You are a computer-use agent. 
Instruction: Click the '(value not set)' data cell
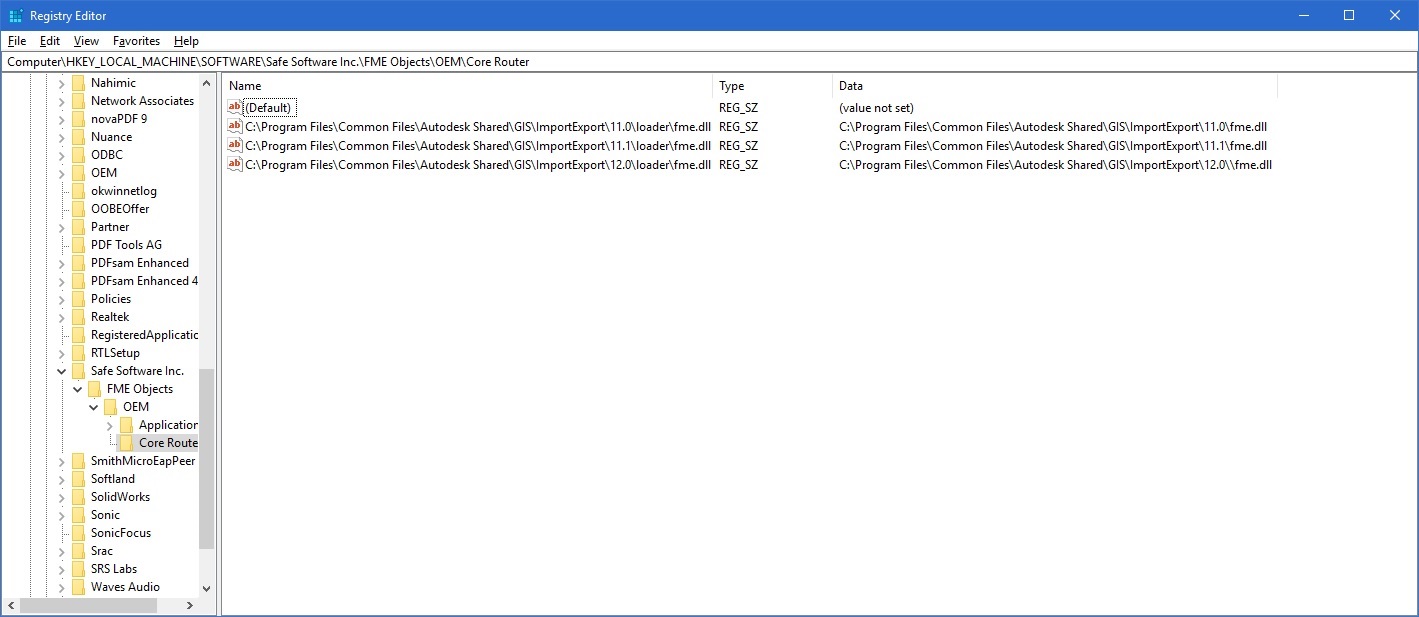pyautogui.click(x=876, y=107)
